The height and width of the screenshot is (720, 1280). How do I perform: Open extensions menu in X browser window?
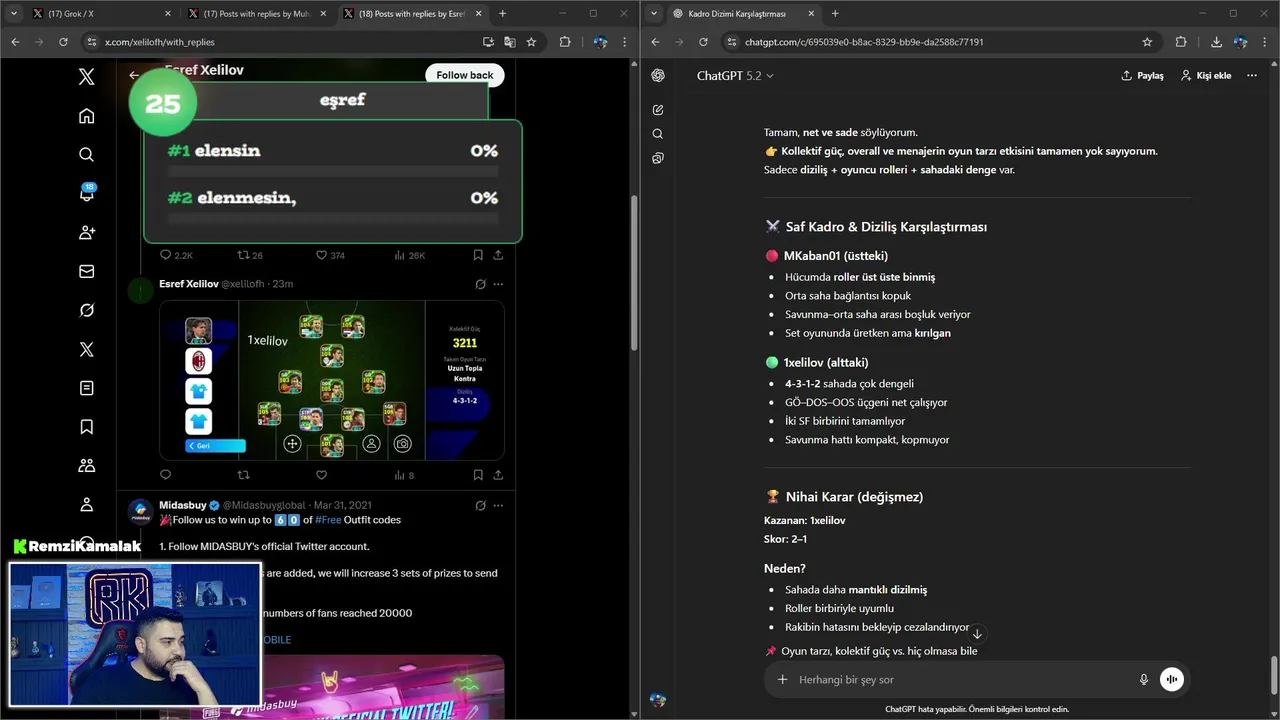[x=565, y=42]
